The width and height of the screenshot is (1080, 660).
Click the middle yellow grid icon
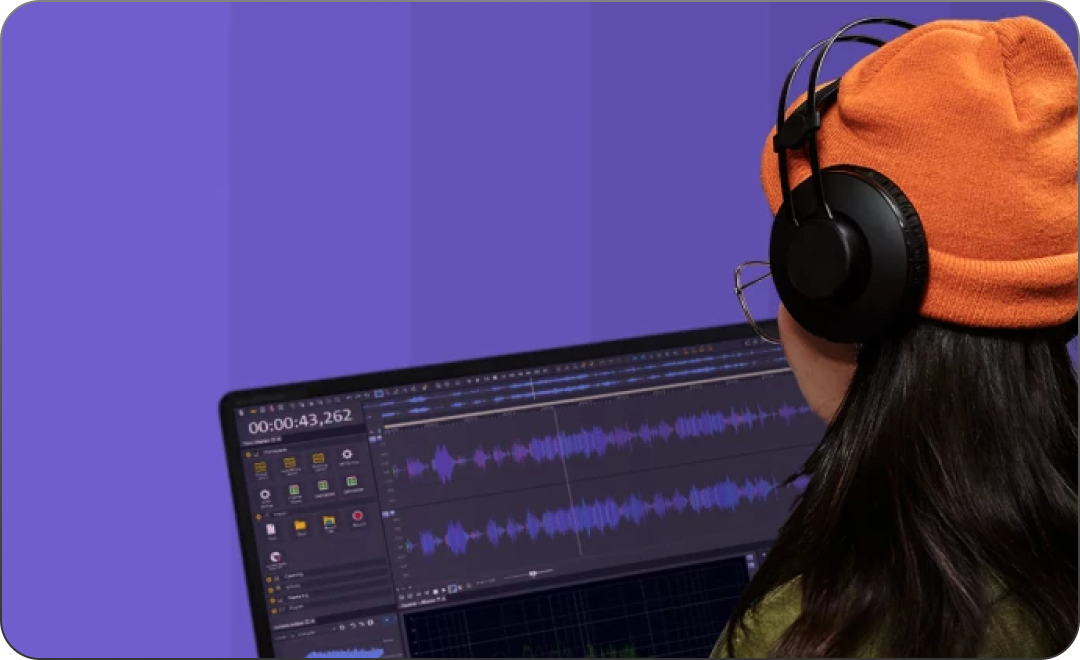click(289, 463)
